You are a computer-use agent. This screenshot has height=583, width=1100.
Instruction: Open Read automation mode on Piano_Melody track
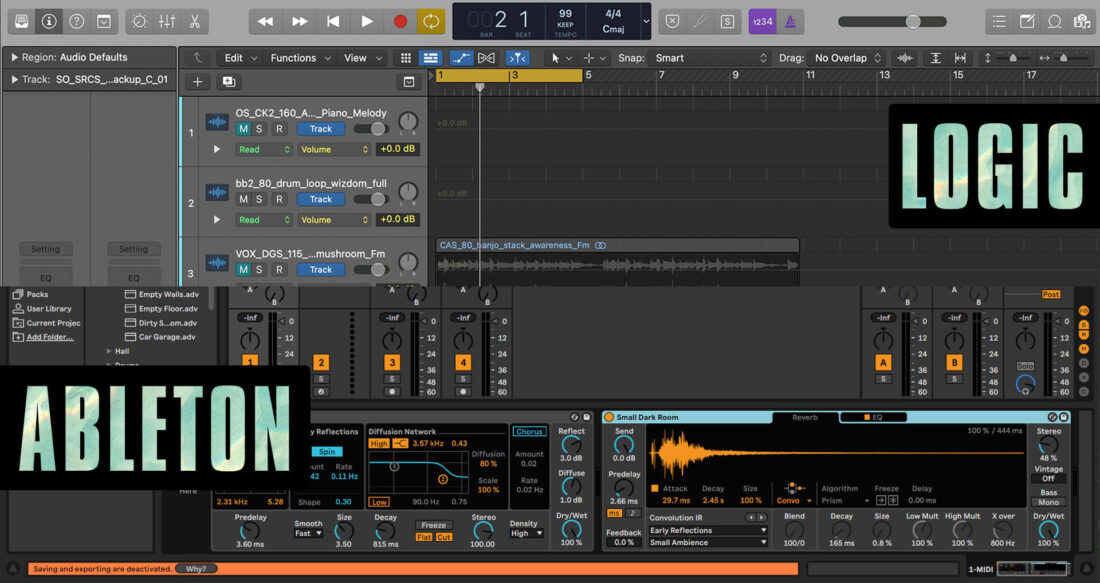point(263,149)
